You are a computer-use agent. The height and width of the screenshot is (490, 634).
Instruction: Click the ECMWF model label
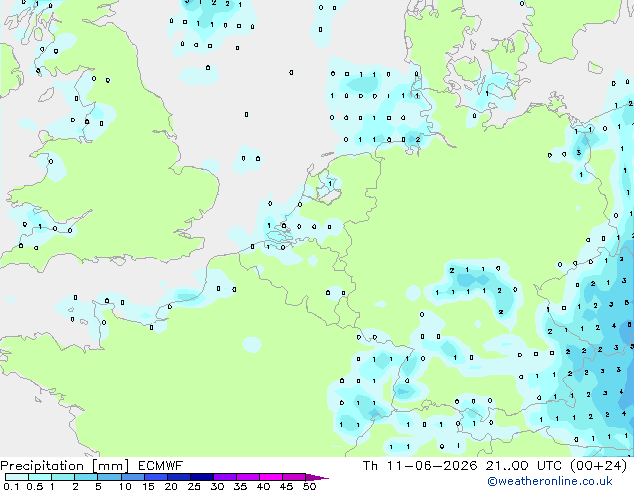coord(160,466)
